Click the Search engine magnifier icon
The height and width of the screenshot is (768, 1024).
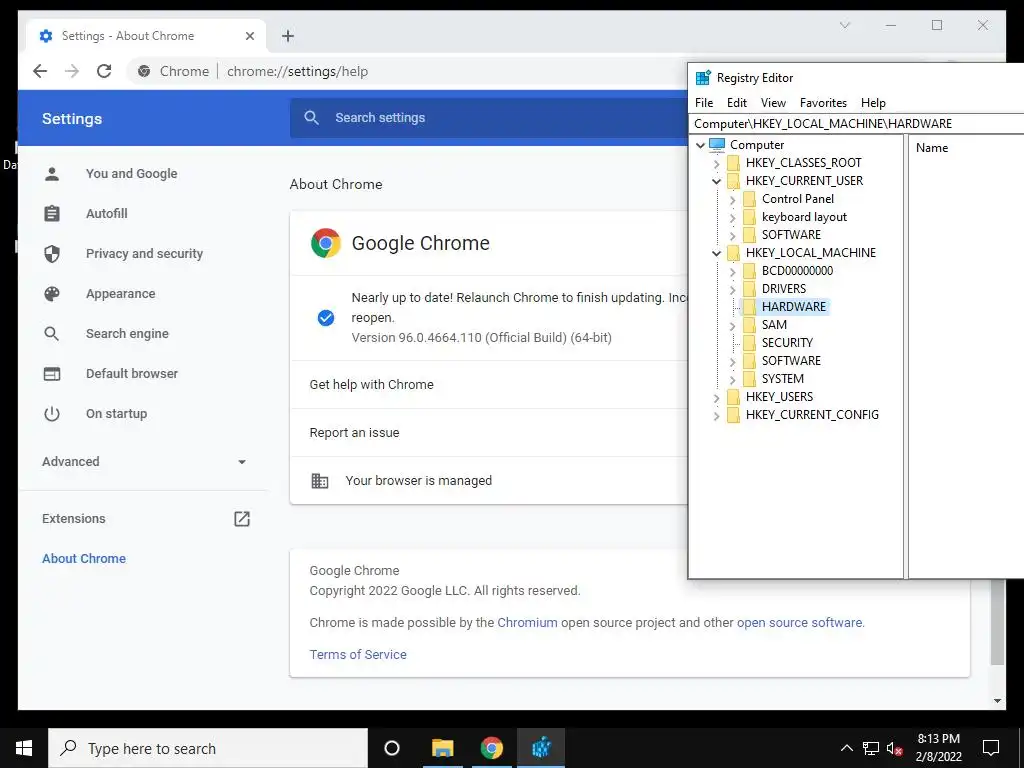52,334
